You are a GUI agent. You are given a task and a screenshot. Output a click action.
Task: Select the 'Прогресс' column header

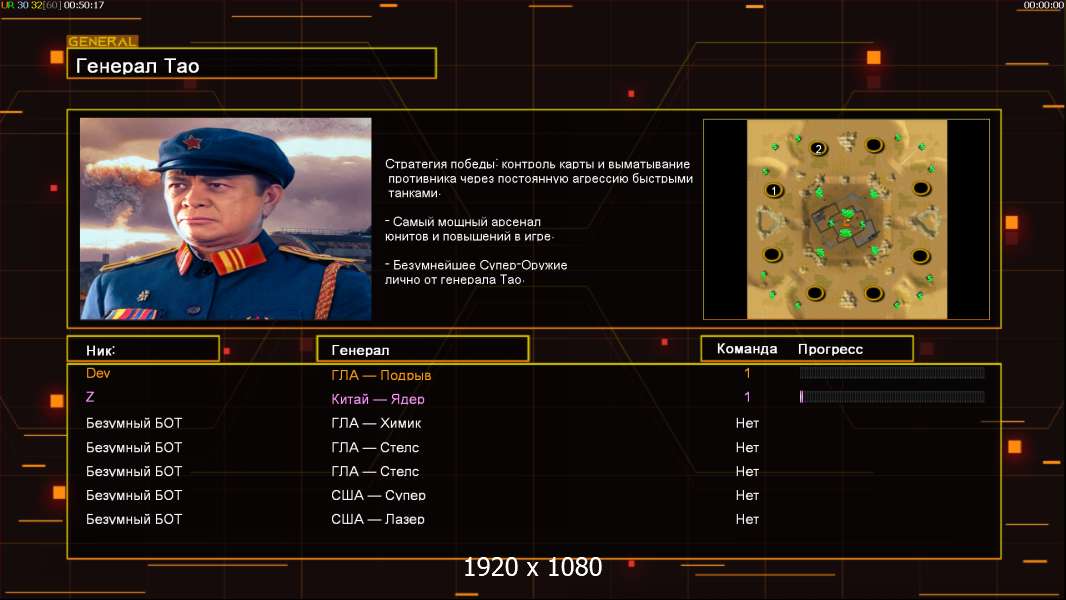(x=830, y=349)
